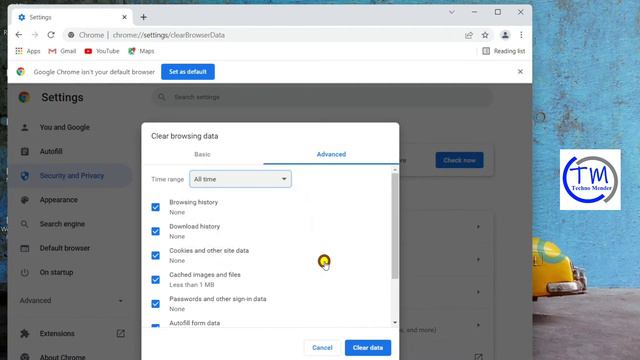
Task: Open the Gmail bookmark
Action: [x=62, y=51]
